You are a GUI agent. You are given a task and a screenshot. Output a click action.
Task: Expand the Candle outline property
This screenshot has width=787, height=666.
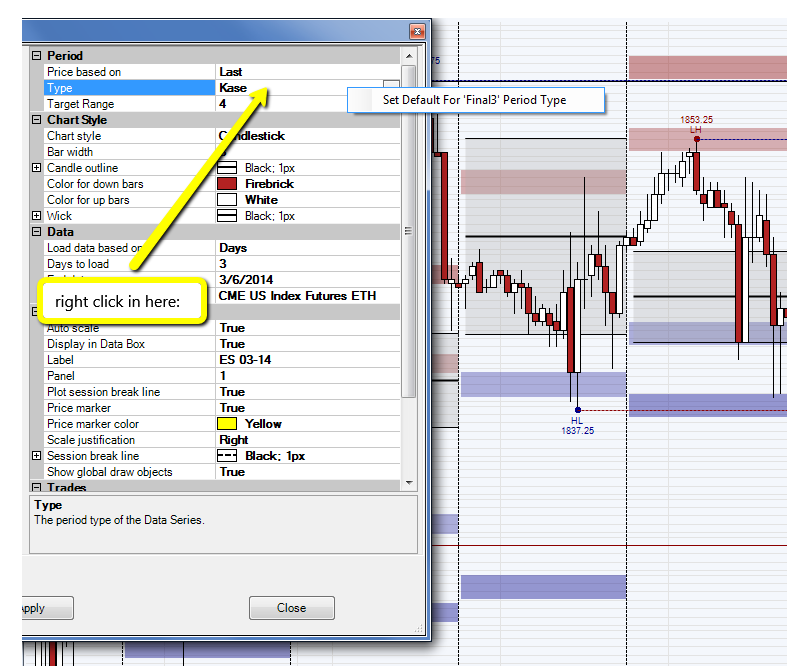coord(36,168)
